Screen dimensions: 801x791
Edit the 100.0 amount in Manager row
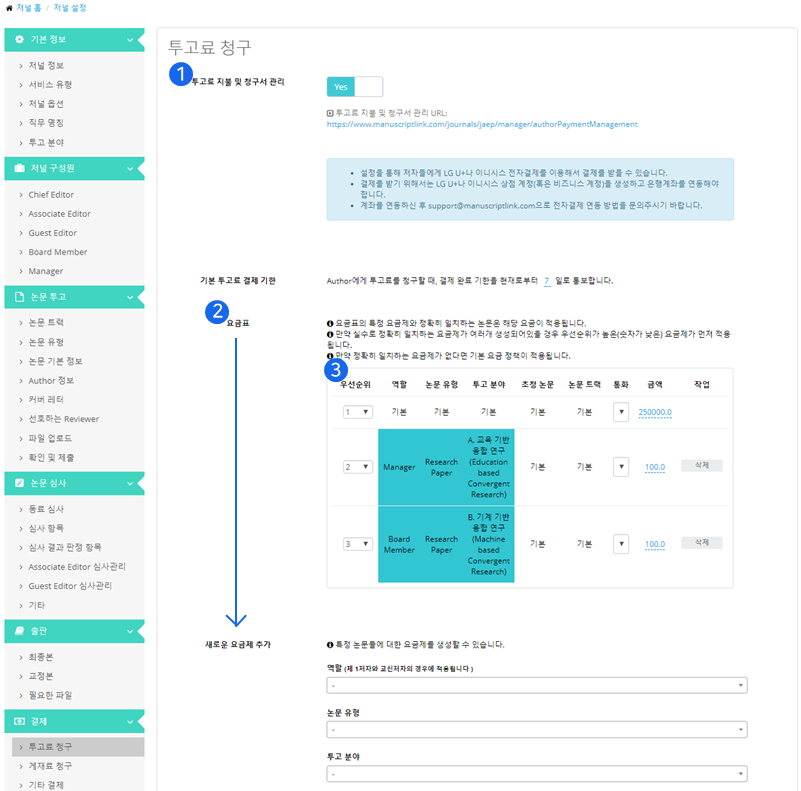[x=655, y=467]
